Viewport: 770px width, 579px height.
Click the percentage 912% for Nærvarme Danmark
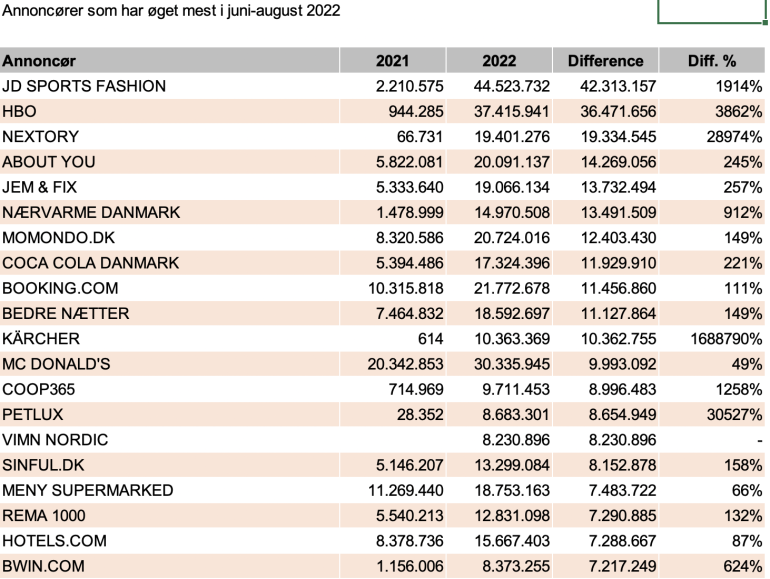(742, 212)
